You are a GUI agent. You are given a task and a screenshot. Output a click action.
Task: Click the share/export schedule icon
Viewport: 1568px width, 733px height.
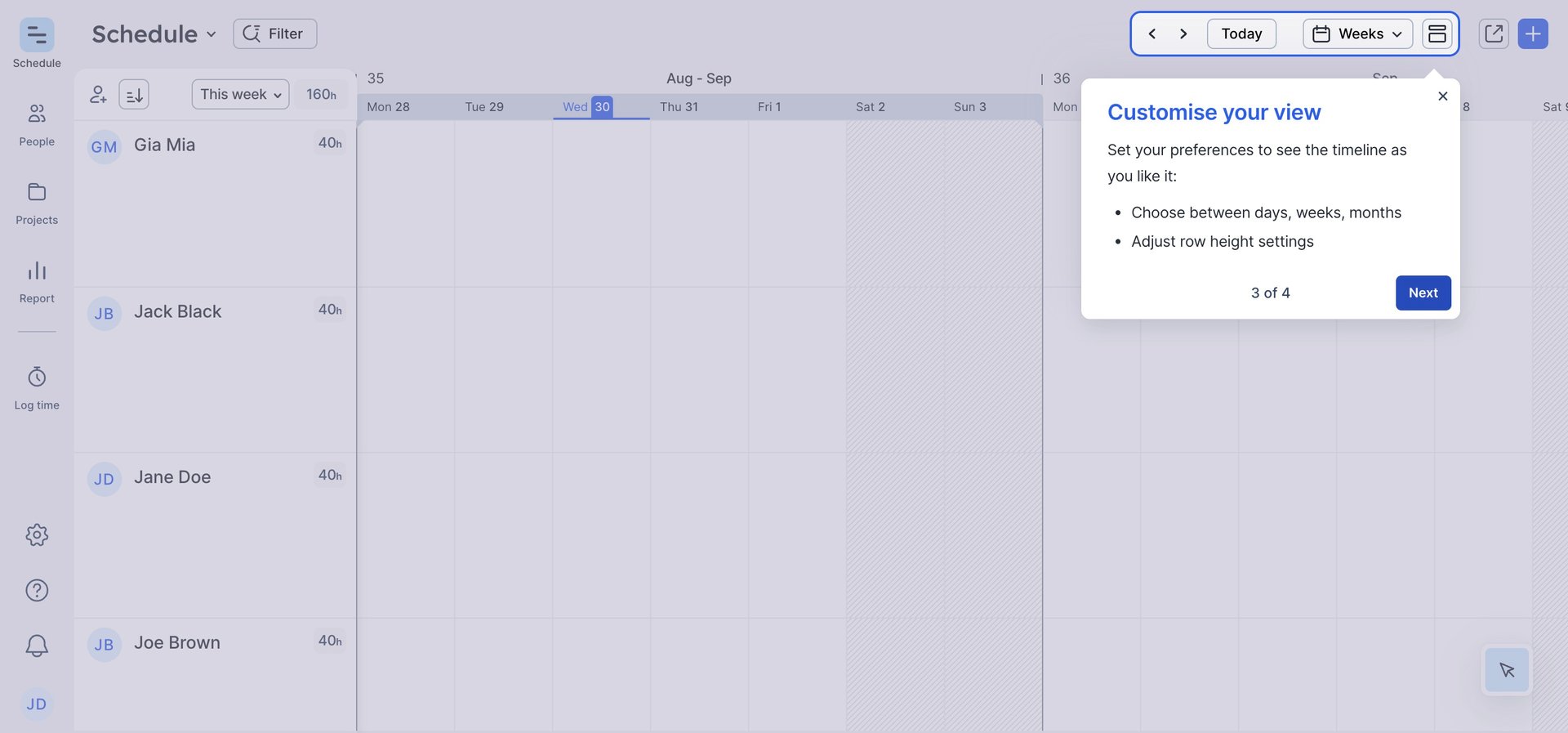tap(1494, 34)
